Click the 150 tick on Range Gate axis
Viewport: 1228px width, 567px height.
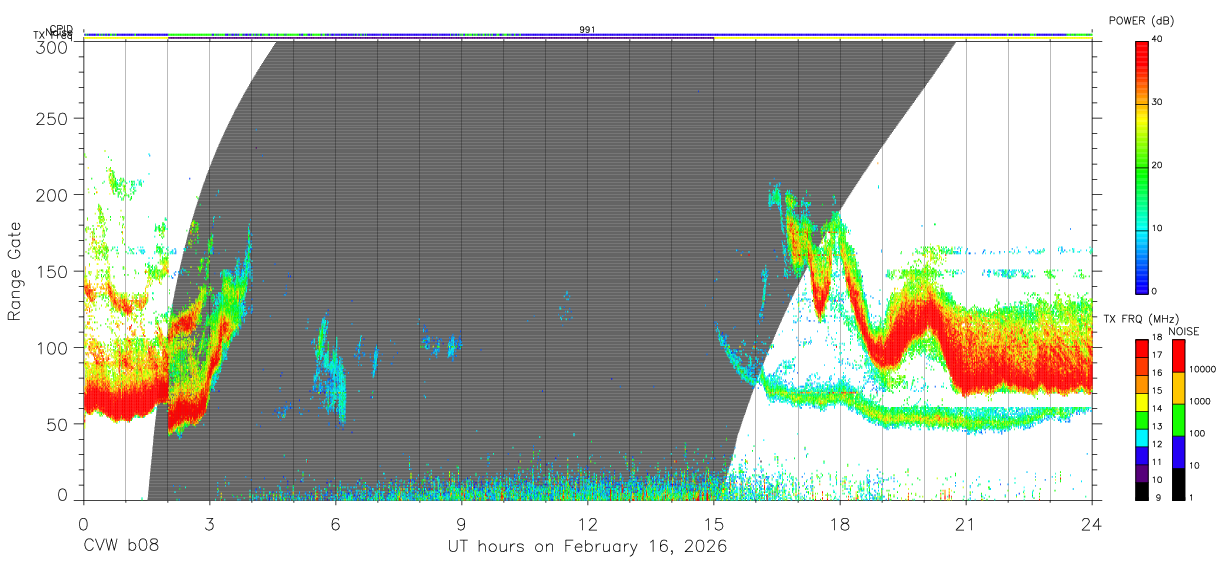(53, 271)
